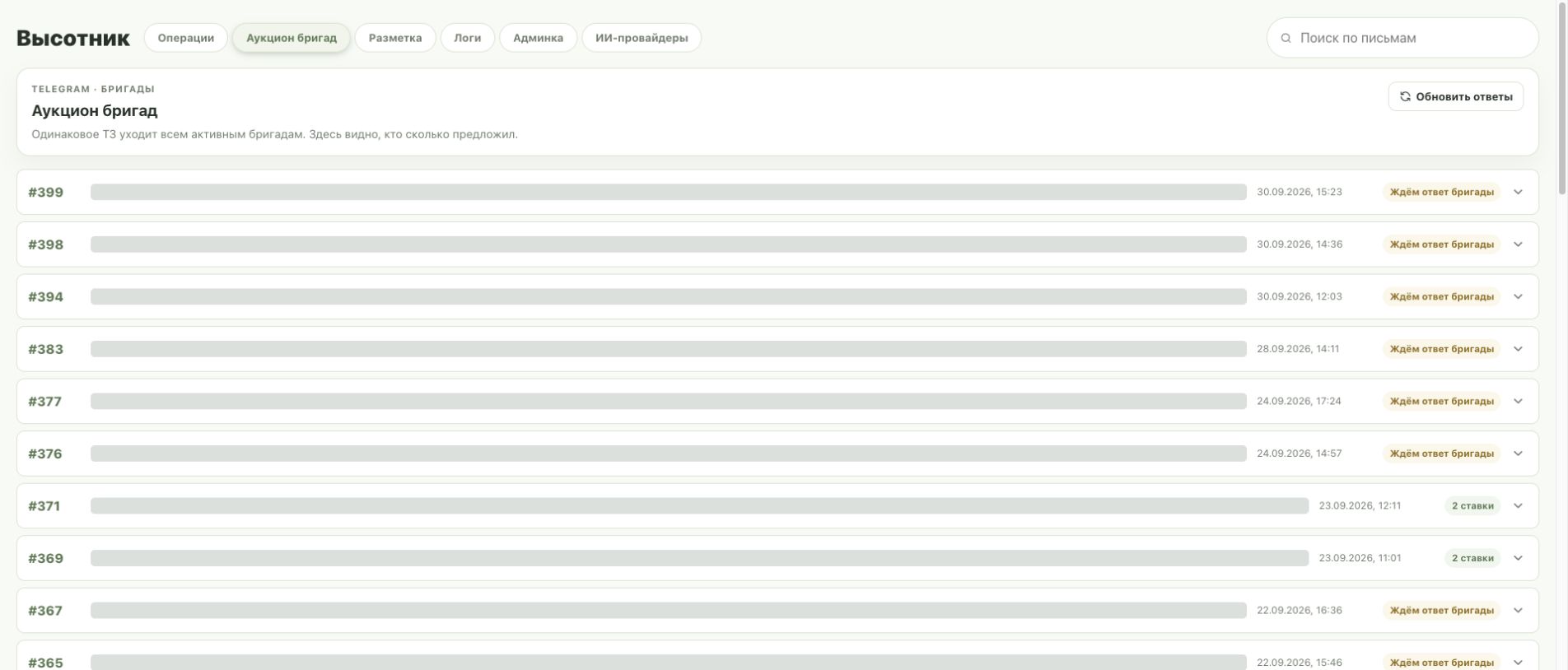Click the #369 auction number
The height and width of the screenshot is (670, 1568).
point(46,558)
